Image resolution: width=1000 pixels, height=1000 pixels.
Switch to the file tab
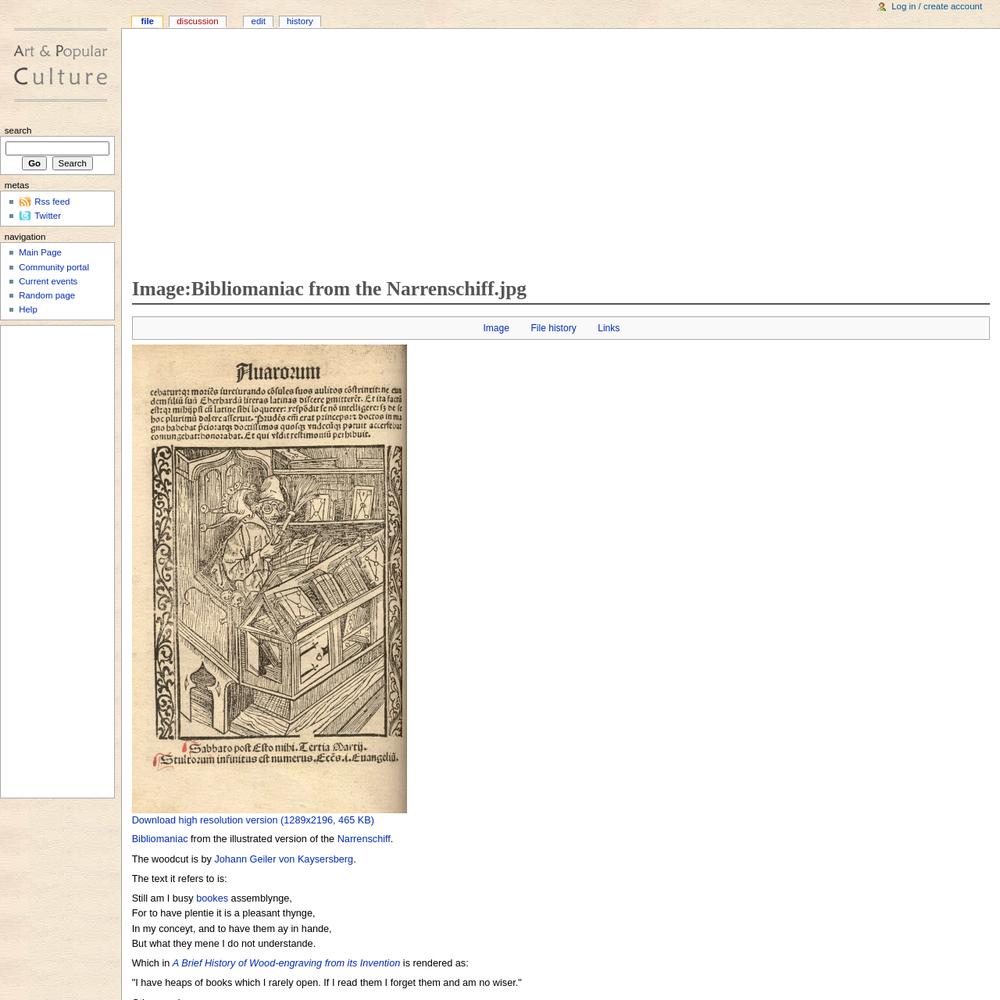point(147,21)
